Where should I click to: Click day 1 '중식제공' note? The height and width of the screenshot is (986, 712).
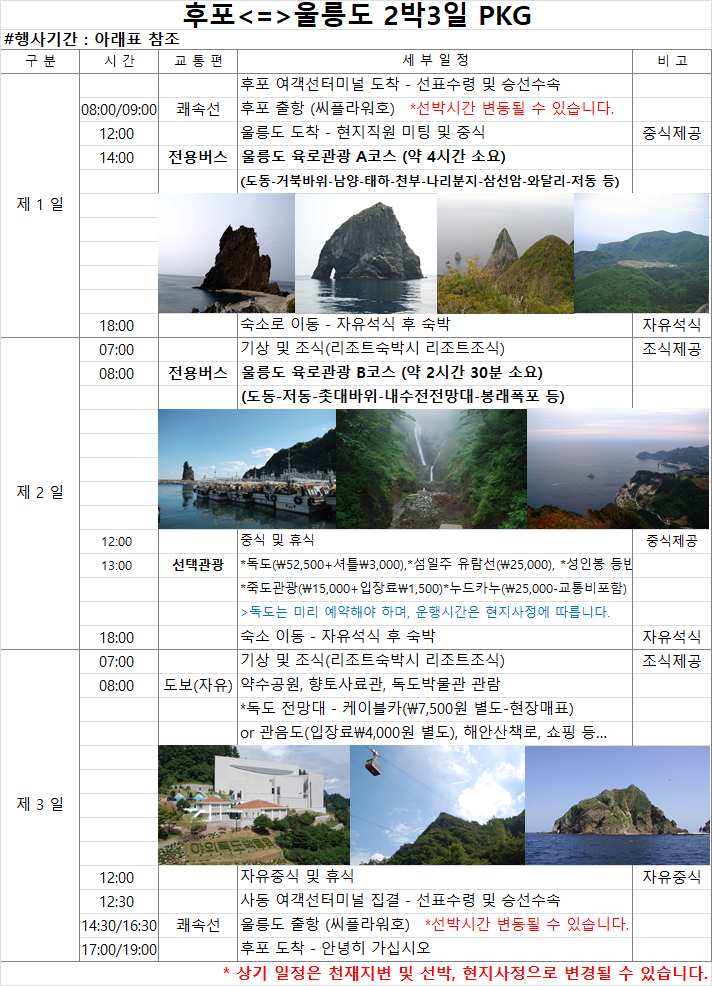(672, 133)
